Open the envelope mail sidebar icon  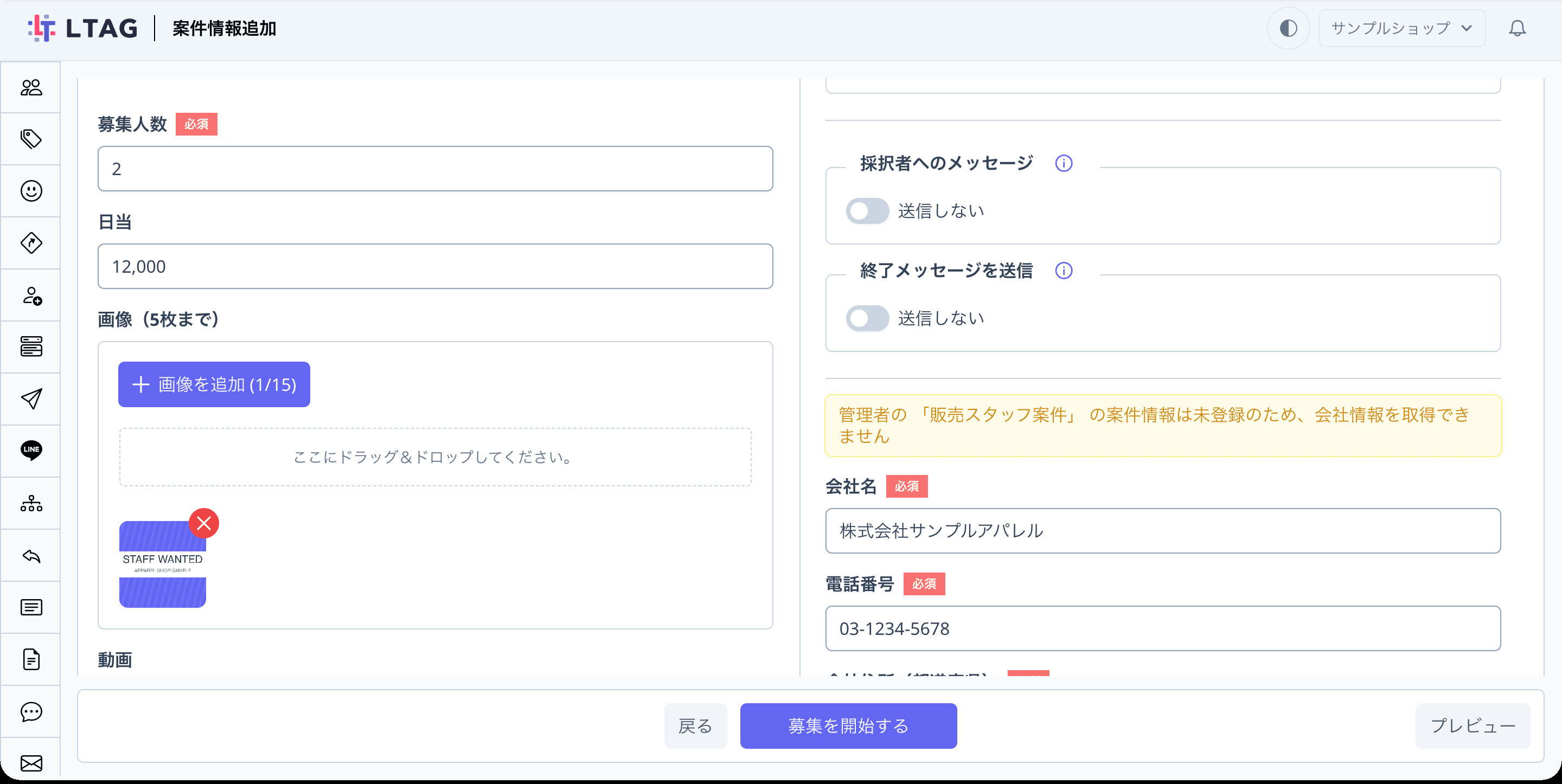click(31, 763)
